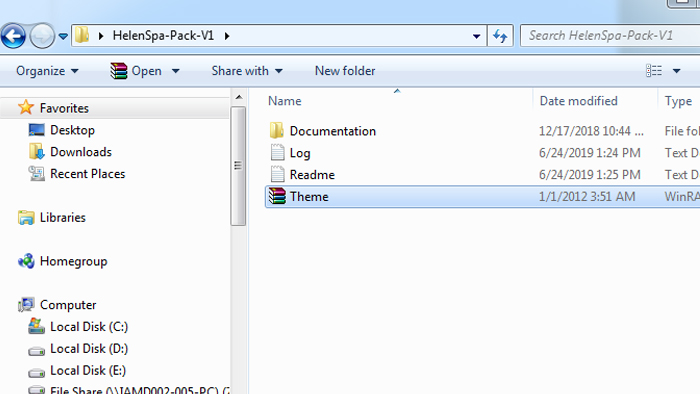Select HelenSpa-Pack-V1 in the address bar
The image size is (700, 394).
click(x=163, y=36)
